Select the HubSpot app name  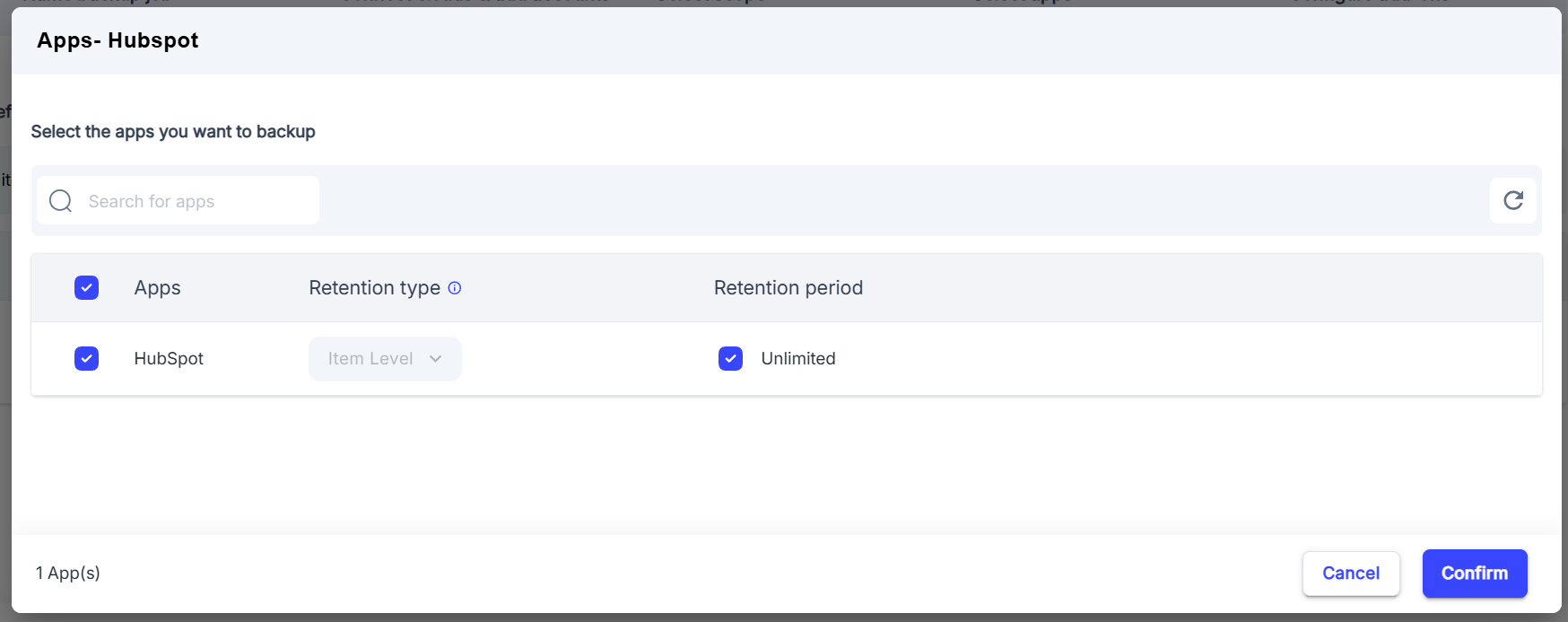point(169,359)
